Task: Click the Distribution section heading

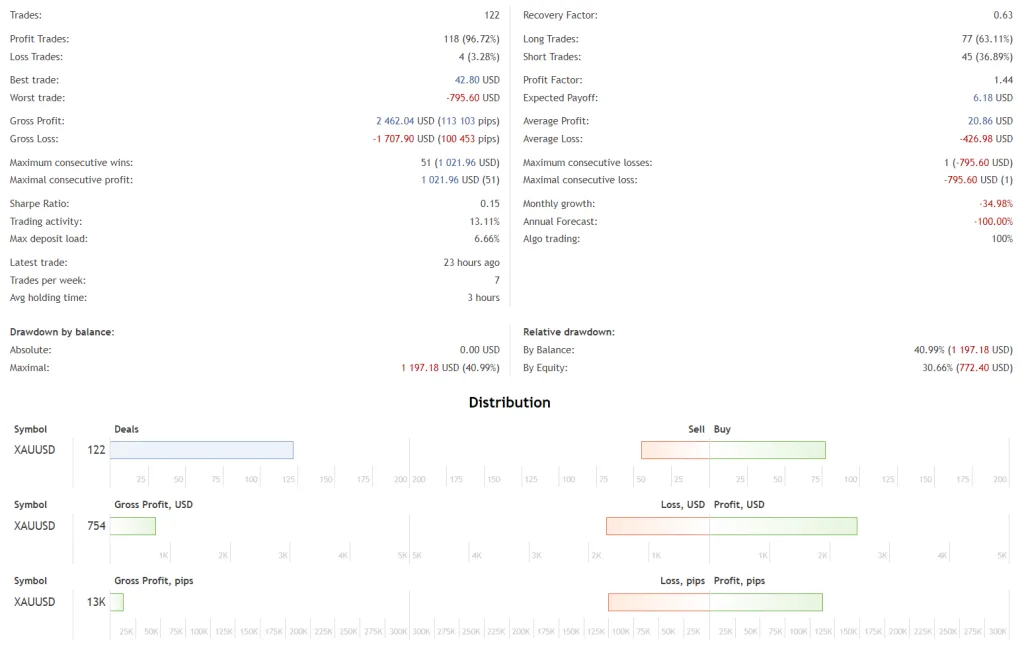Action: pos(509,402)
